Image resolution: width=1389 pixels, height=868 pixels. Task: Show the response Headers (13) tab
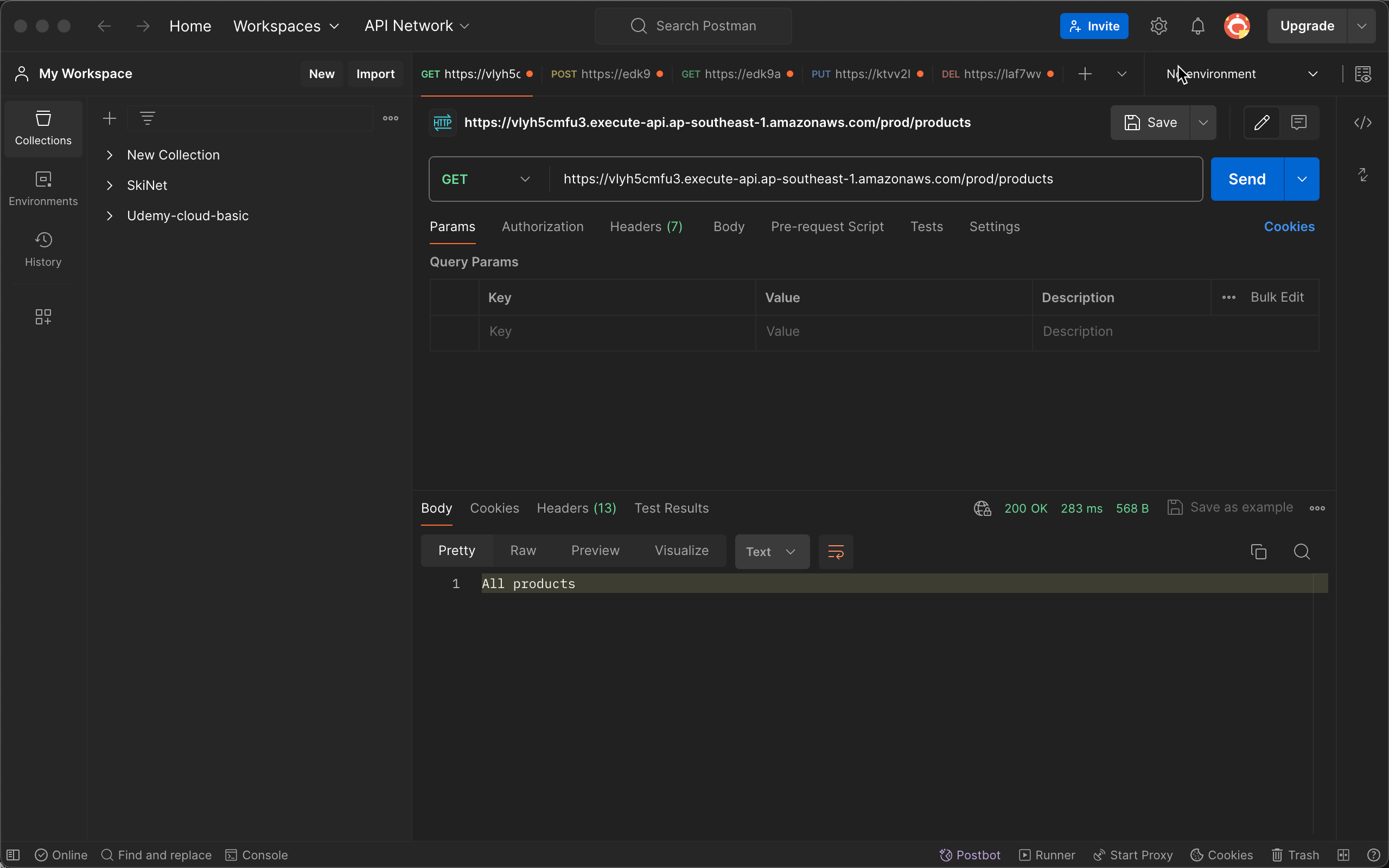576,508
